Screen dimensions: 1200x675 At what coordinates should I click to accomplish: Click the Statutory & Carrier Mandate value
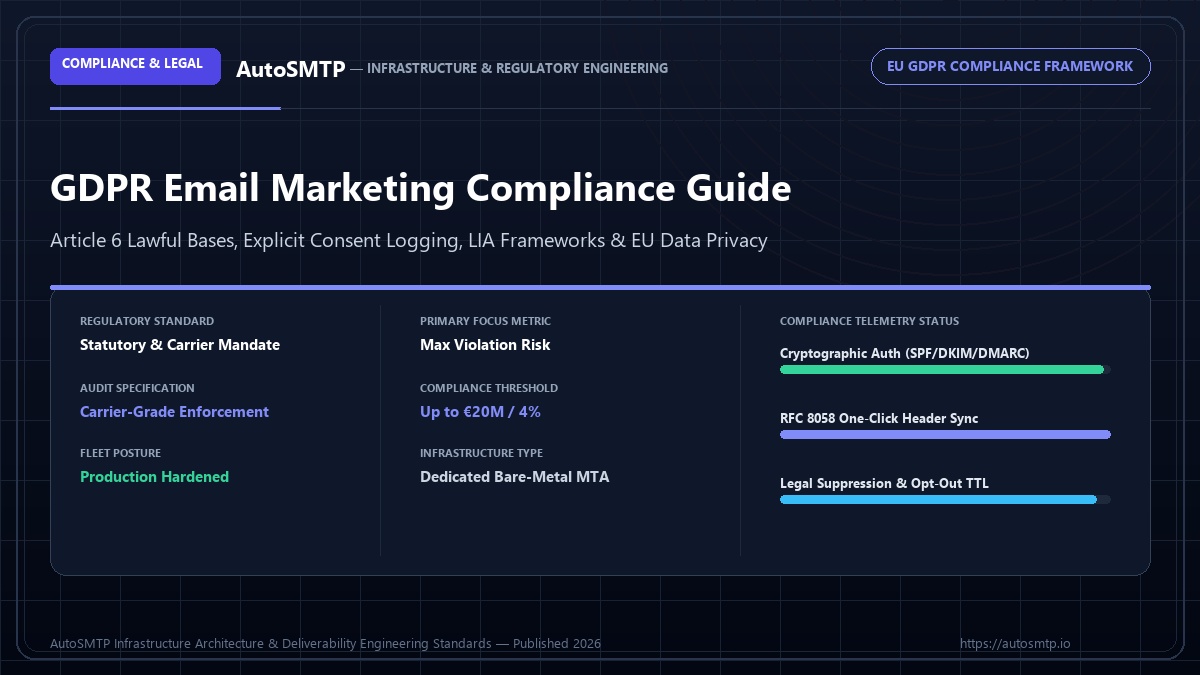click(x=180, y=345)
